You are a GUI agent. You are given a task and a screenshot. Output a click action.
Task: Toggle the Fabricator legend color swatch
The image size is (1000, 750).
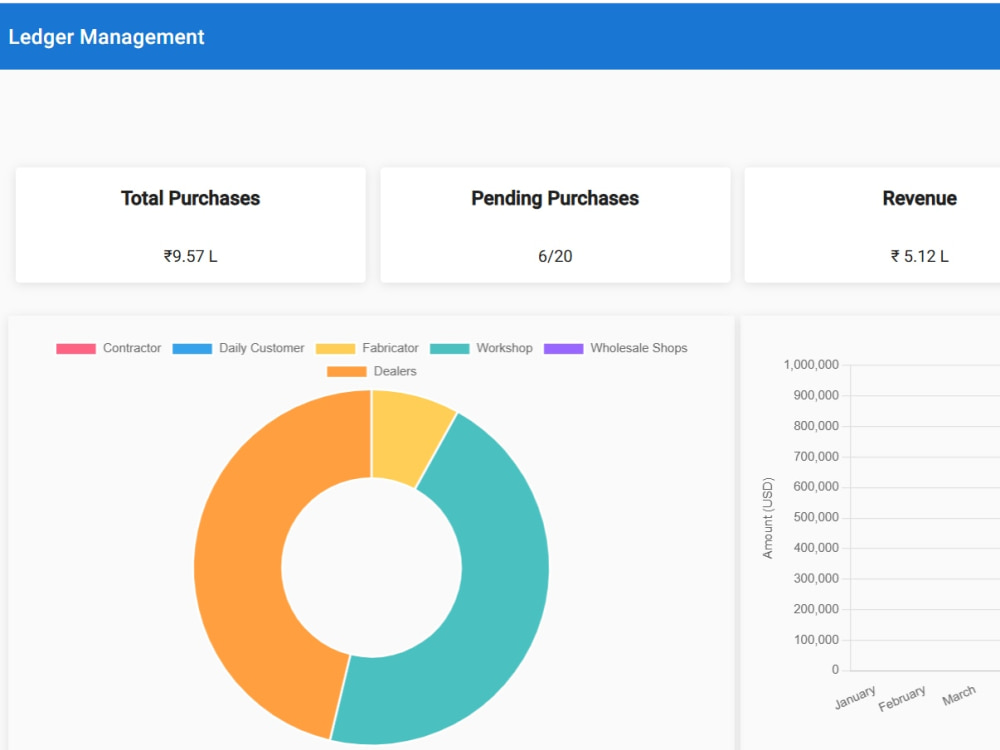[x=335, y=348]
